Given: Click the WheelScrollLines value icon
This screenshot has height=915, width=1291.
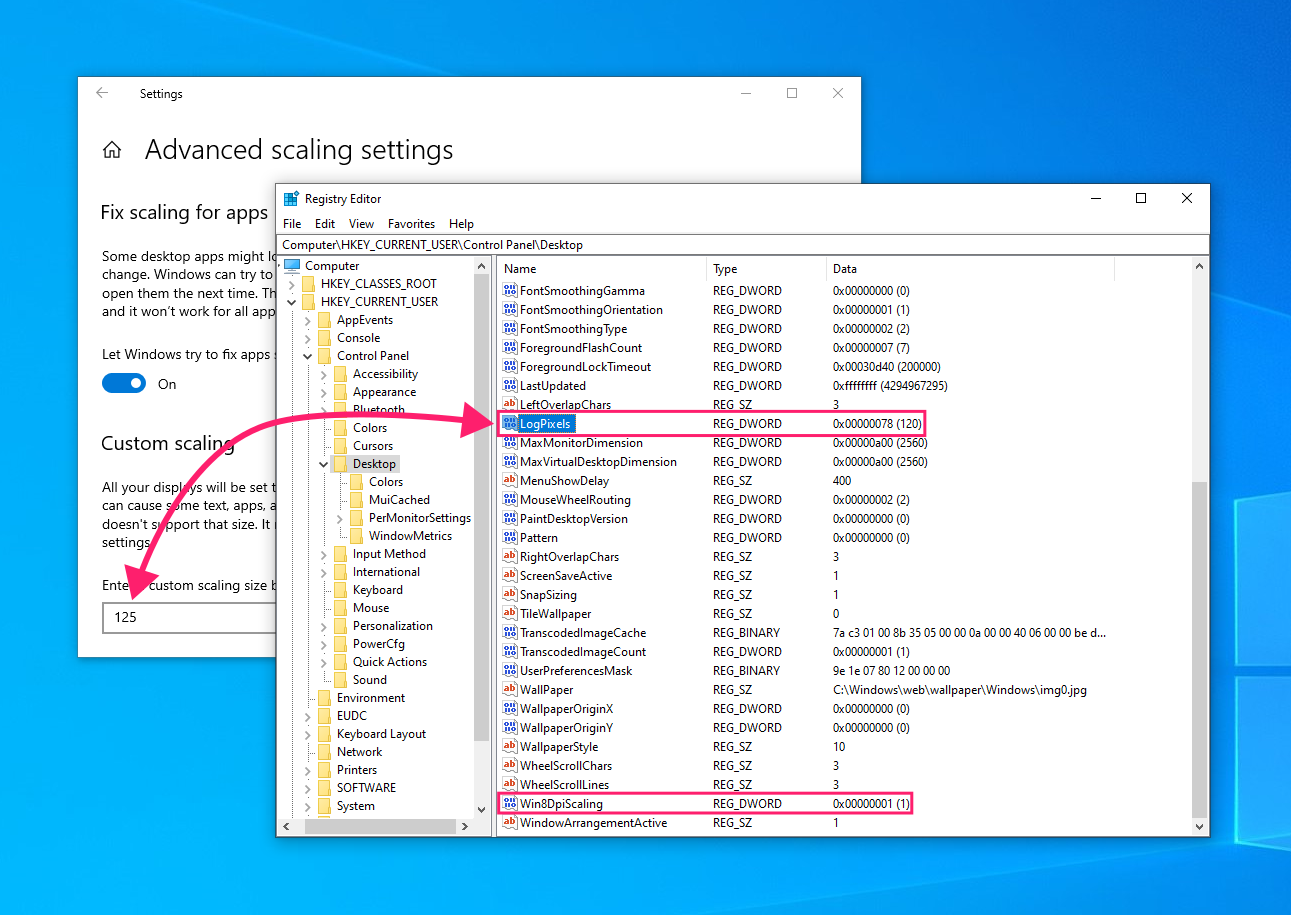Looking at the screenshot, I should point(510,785).
